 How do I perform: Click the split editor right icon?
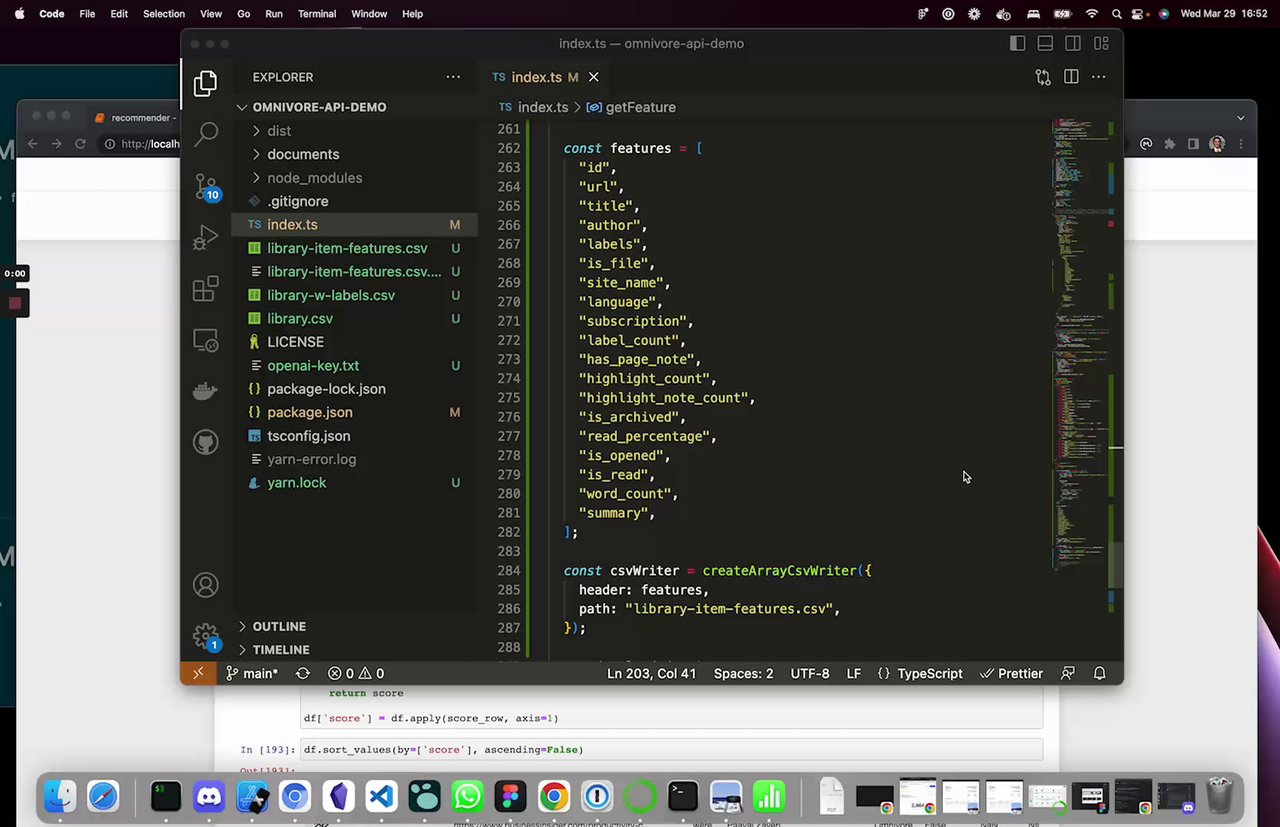pos(1071,77)
